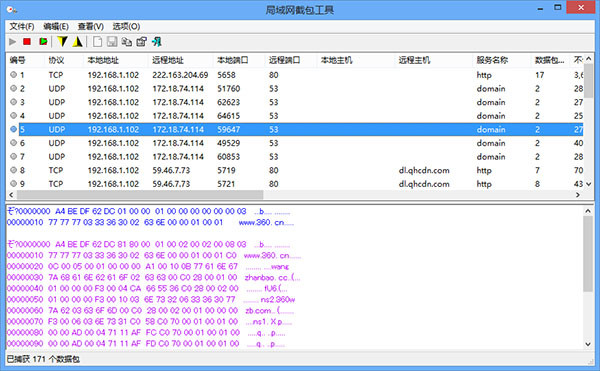Click the green restart capture icon
This screenshot has width=600, height=371.
pos(43,42)
